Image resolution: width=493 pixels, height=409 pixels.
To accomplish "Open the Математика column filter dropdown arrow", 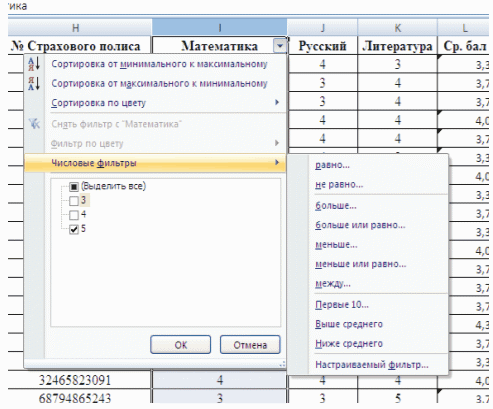I will tap(280, 46).
